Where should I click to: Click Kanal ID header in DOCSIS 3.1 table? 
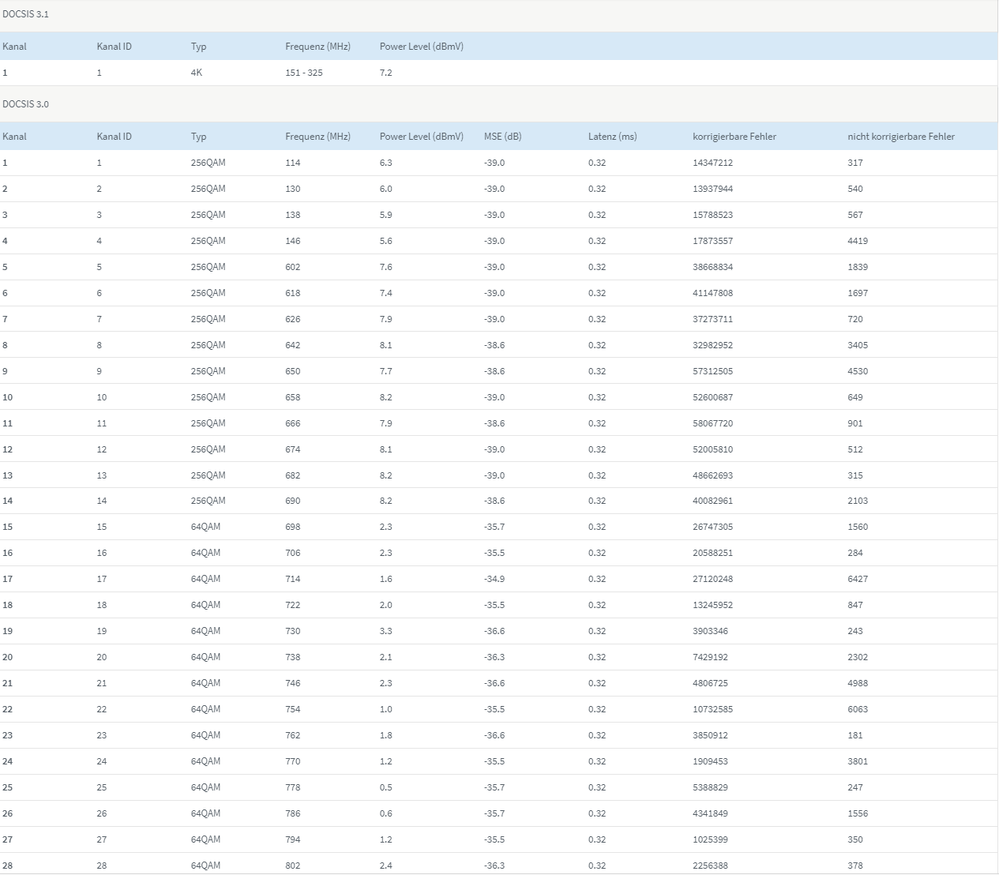coord(114,46)
